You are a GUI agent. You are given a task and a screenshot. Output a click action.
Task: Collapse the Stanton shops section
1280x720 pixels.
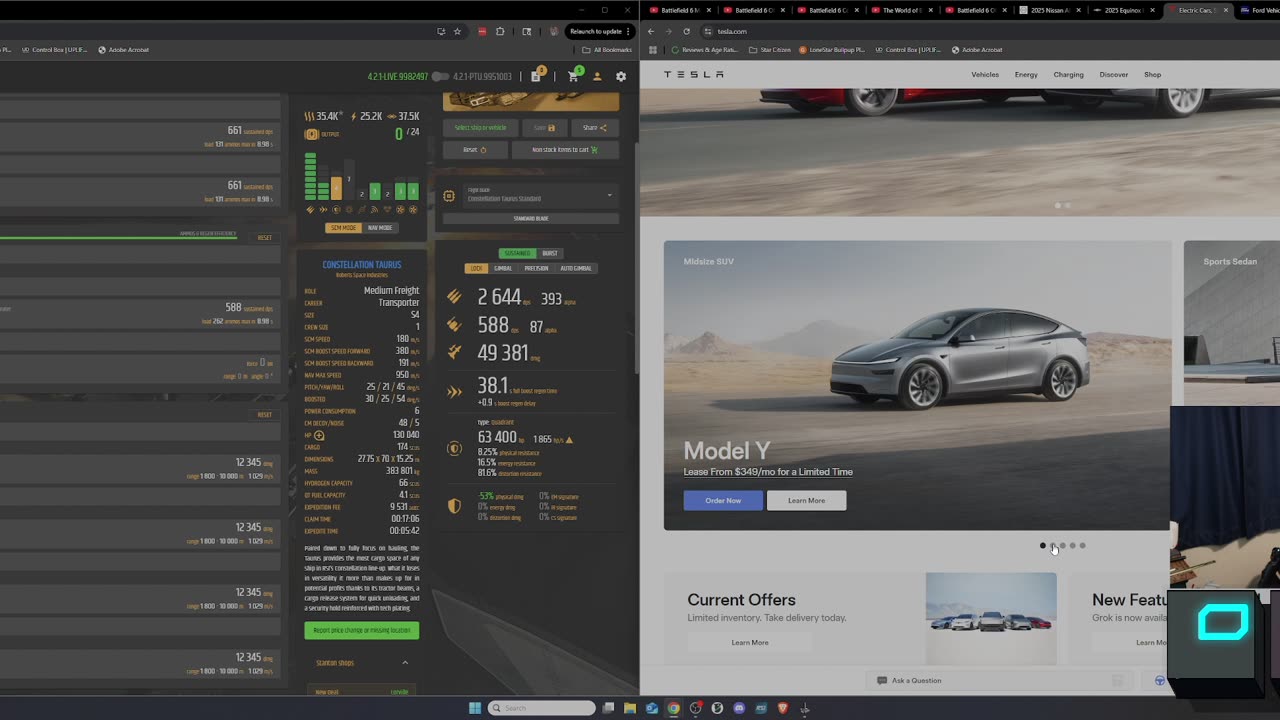point(405,663)
